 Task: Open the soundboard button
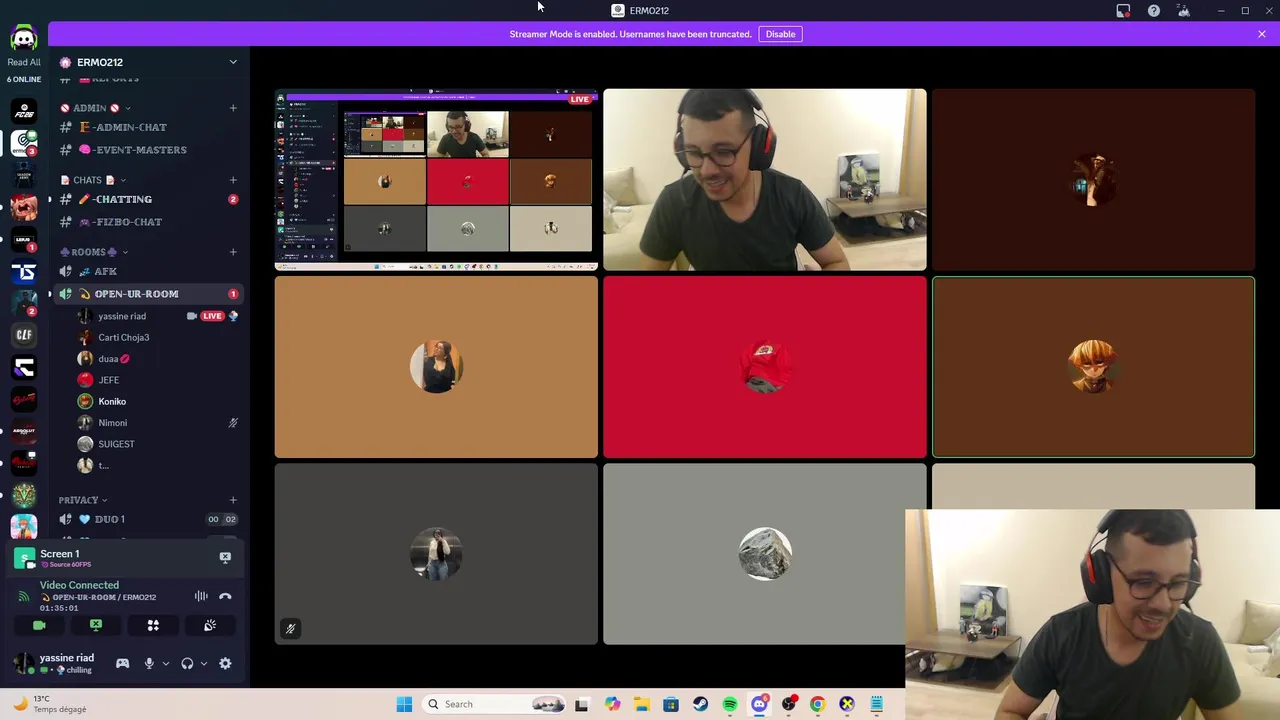(210, 625)
